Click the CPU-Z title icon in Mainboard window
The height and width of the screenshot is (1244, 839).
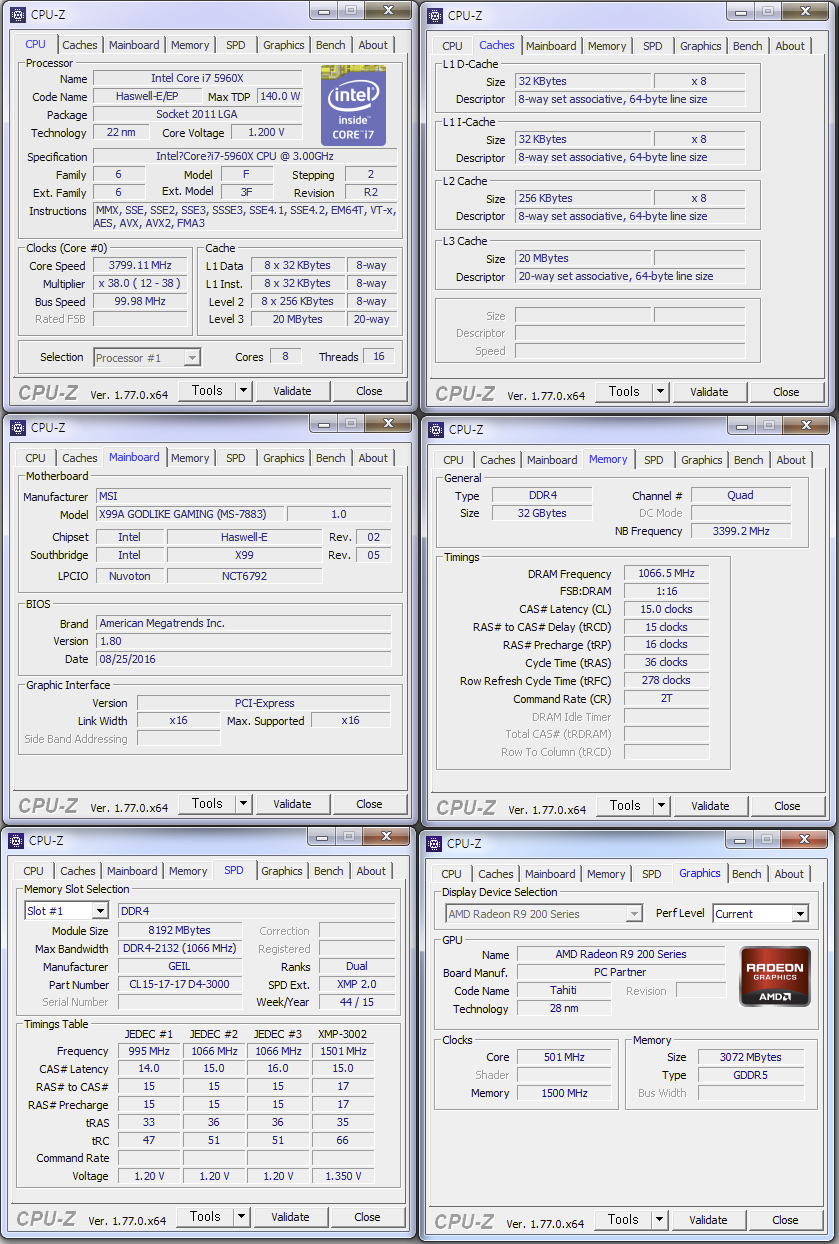pyautogui.click(x=17, y=427)
